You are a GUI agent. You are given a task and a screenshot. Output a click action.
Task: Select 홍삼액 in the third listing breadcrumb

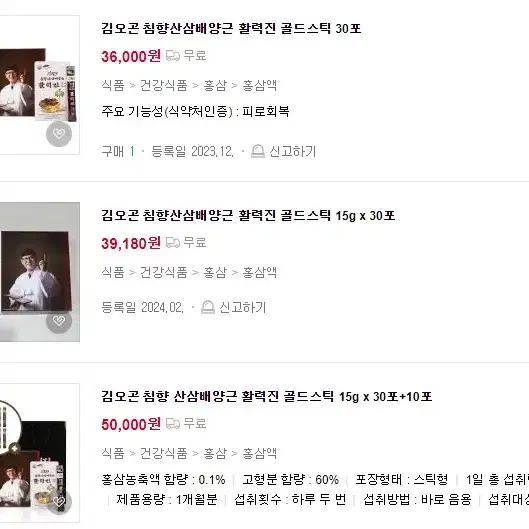point(260,453)
